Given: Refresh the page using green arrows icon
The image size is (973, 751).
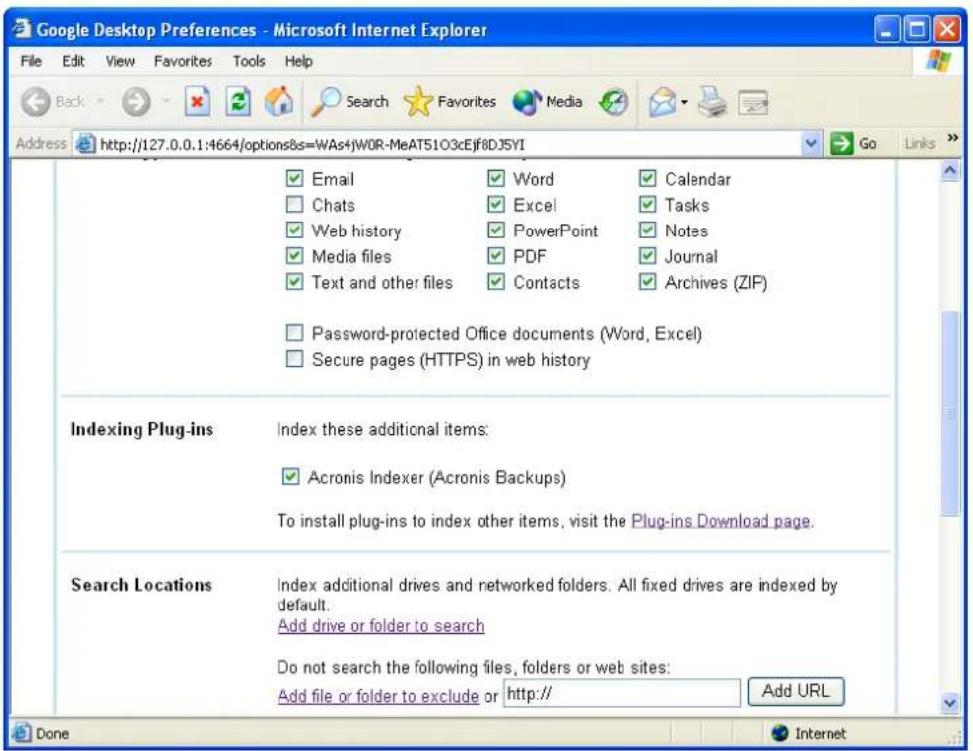Looking at the screenshot, I should (238, 101).
